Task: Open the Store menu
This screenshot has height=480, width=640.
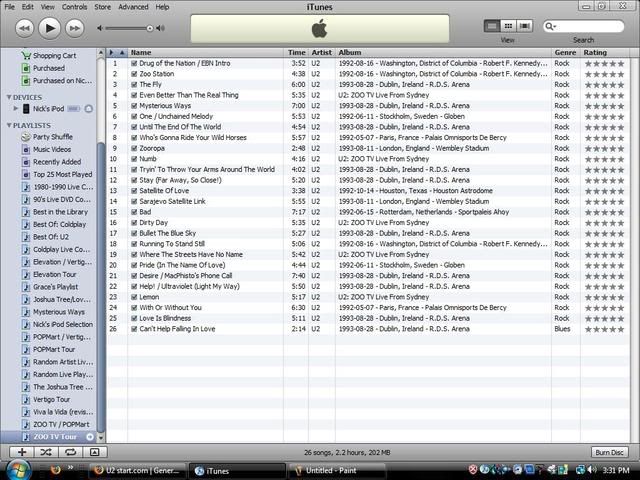Action: (102, 7)
